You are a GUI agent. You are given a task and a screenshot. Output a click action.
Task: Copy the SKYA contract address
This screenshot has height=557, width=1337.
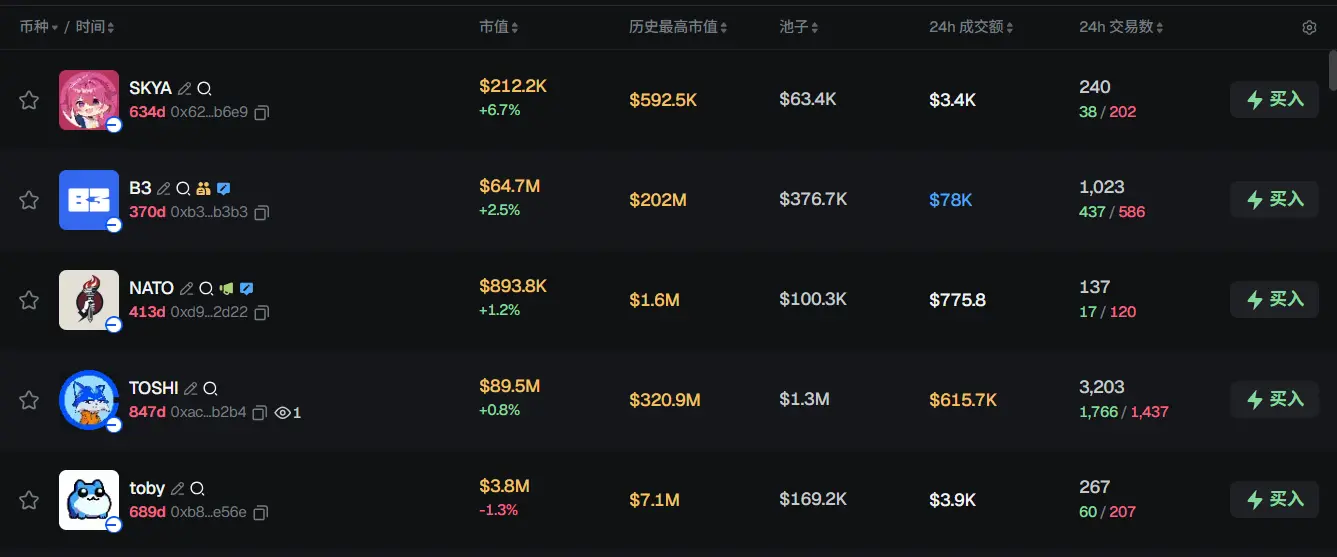pos(261,113)
